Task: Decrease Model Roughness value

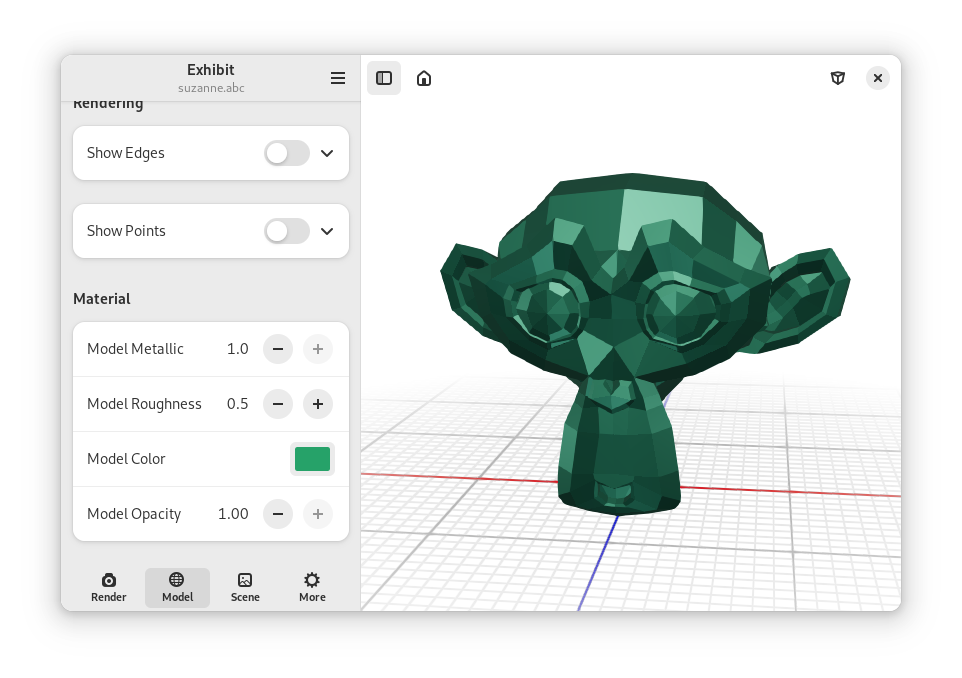Action: (x=278, y=404)
